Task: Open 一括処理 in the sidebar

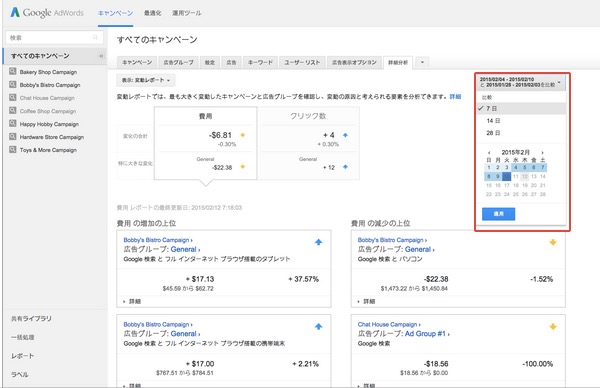Action: pos(23,337)
